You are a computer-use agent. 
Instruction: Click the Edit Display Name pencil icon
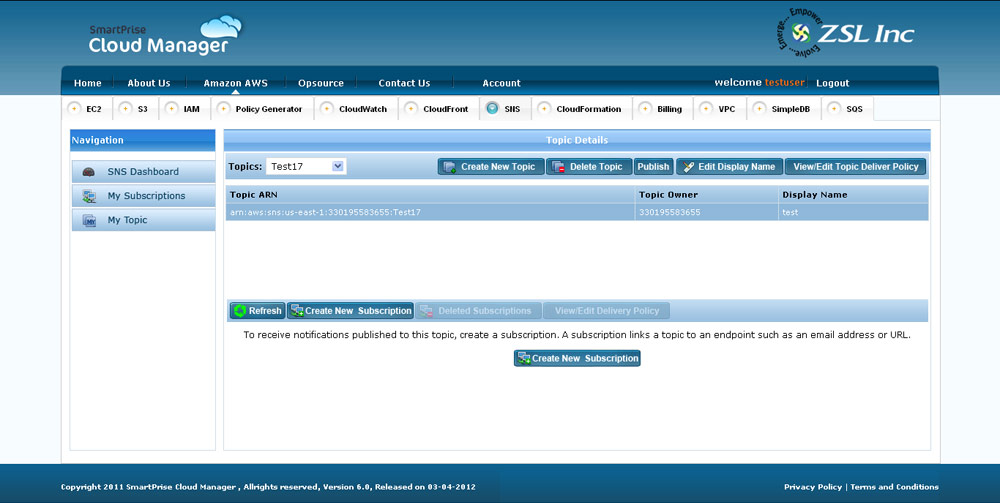[688, 167]
